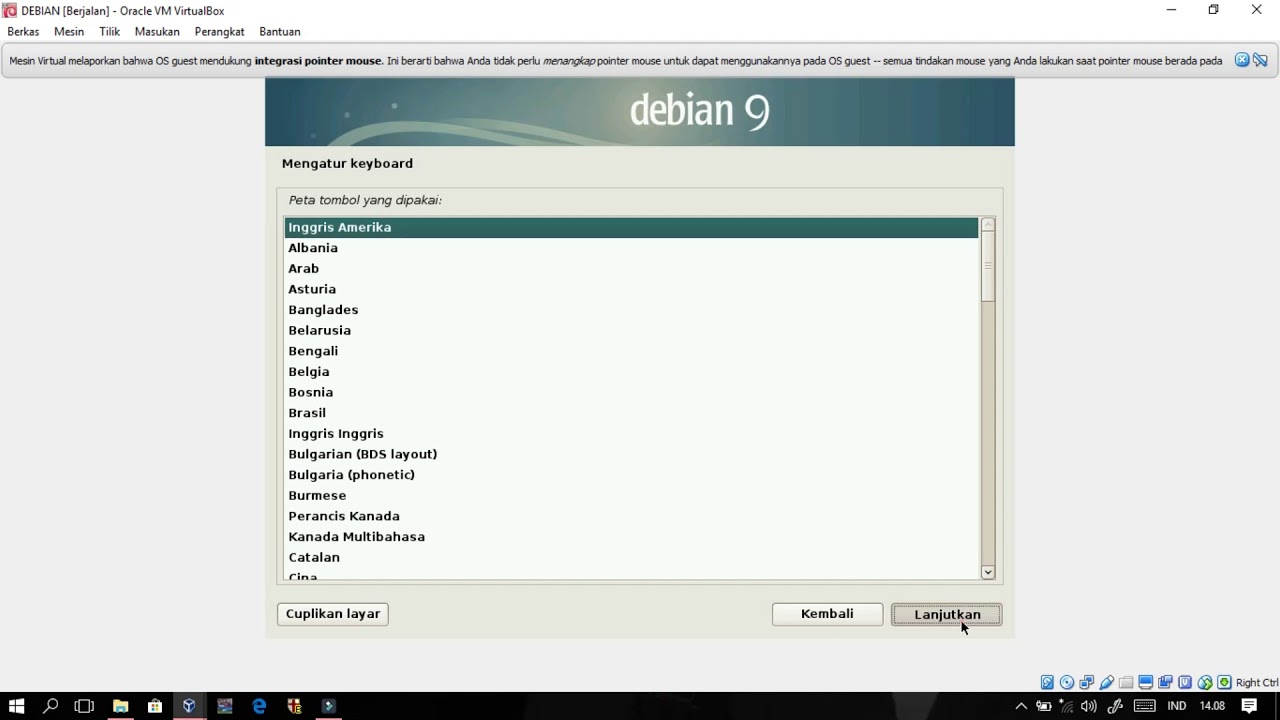Open Microsoft Edge from the taskbar
This screenshot has width=1280, height=720.
coord(259,706)
